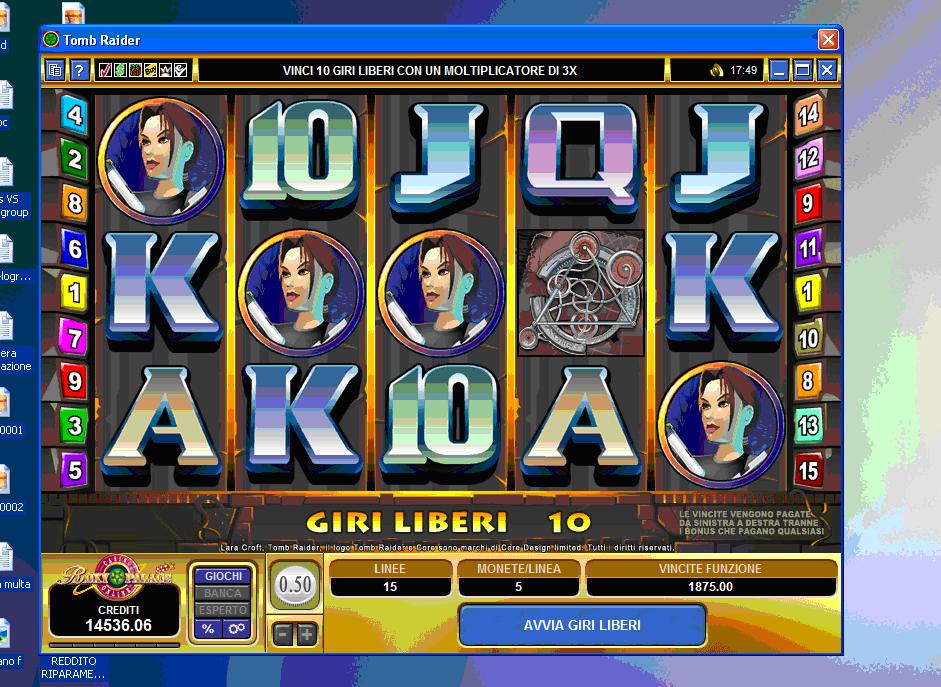The image size is (941, 687).
Task: Open the gears settings icon
Action: 236,629
